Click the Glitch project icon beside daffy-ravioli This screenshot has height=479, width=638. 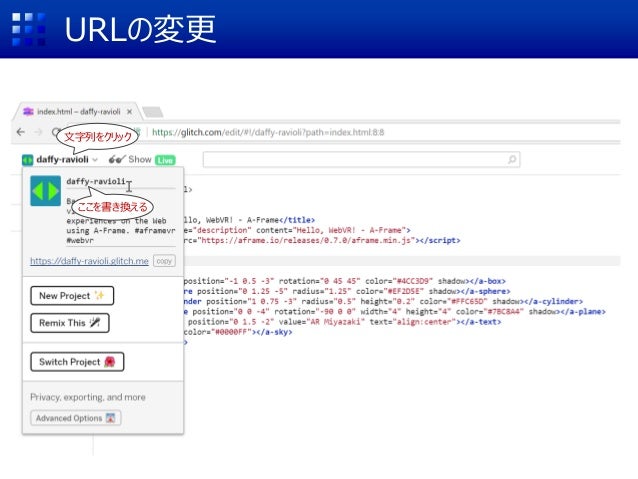27,160
